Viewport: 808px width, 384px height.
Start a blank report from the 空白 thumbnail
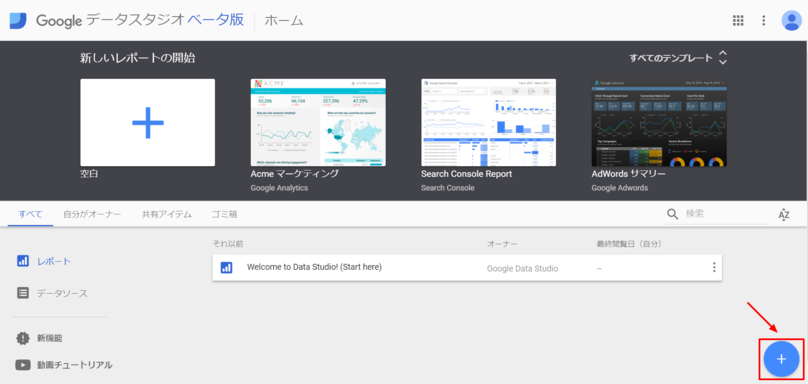click(147, 123)
